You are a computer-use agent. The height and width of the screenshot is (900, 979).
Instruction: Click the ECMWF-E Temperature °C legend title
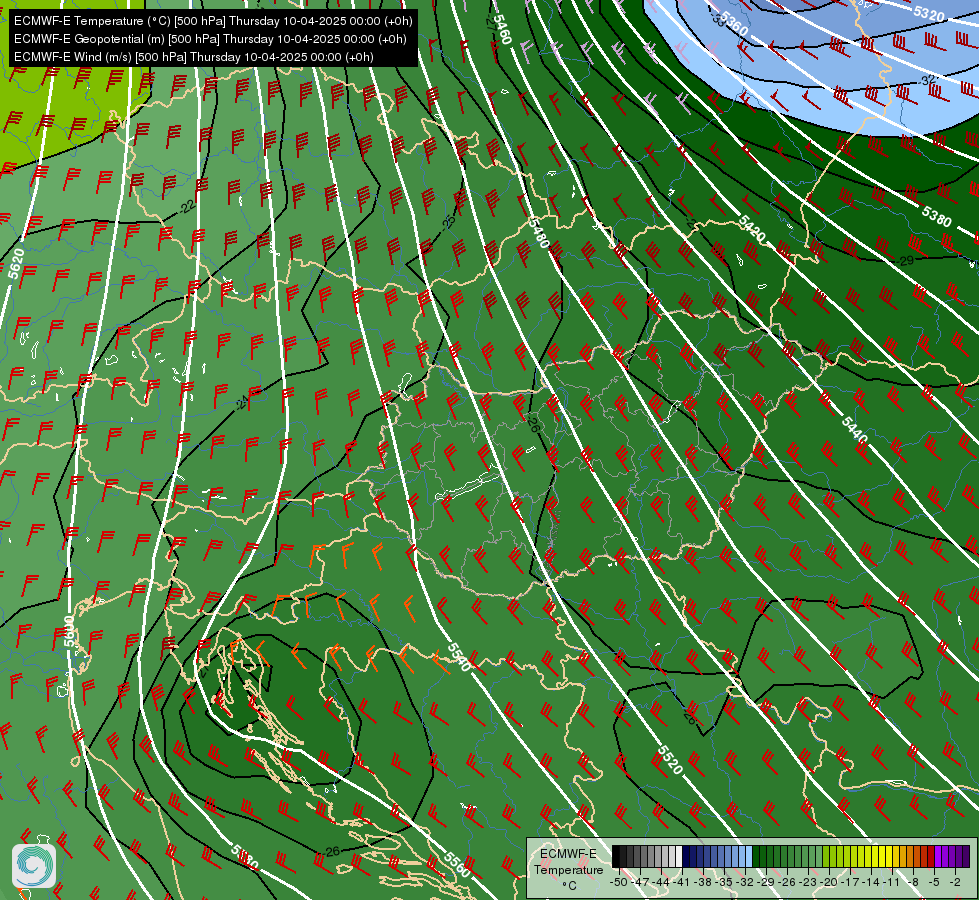coord(568,869)
